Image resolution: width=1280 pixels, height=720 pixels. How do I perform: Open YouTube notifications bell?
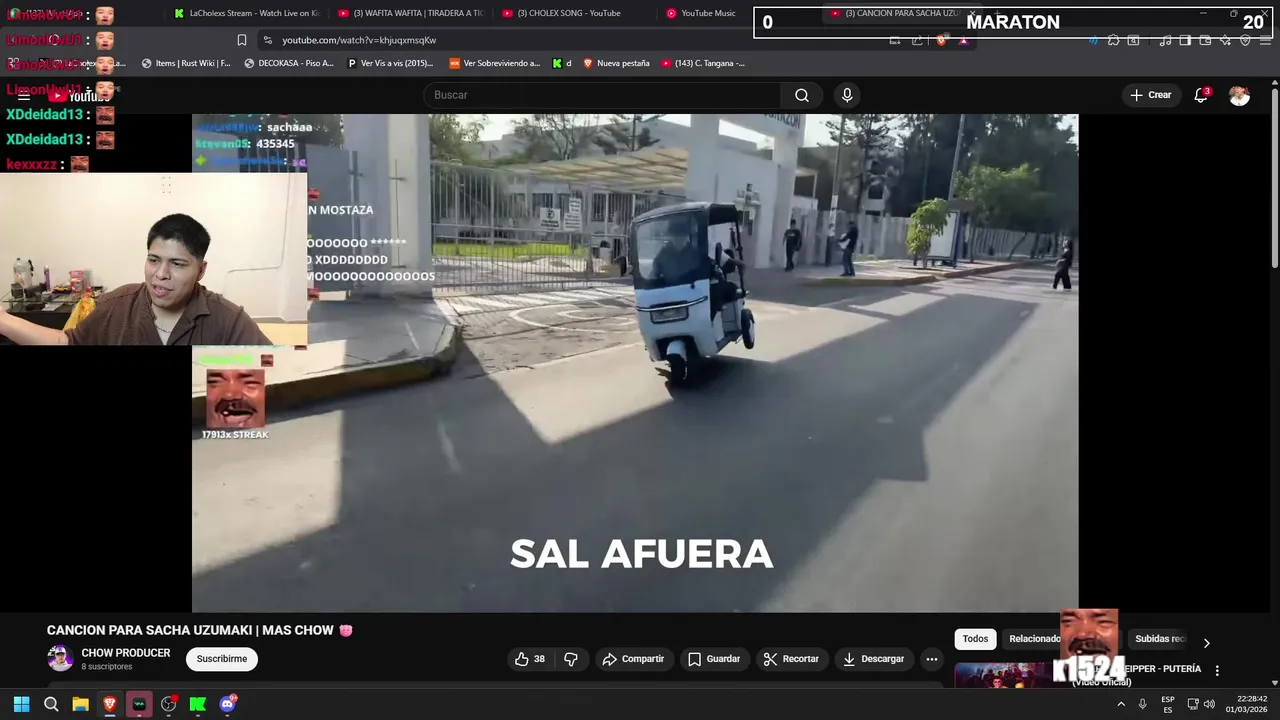pos(1201,95)
